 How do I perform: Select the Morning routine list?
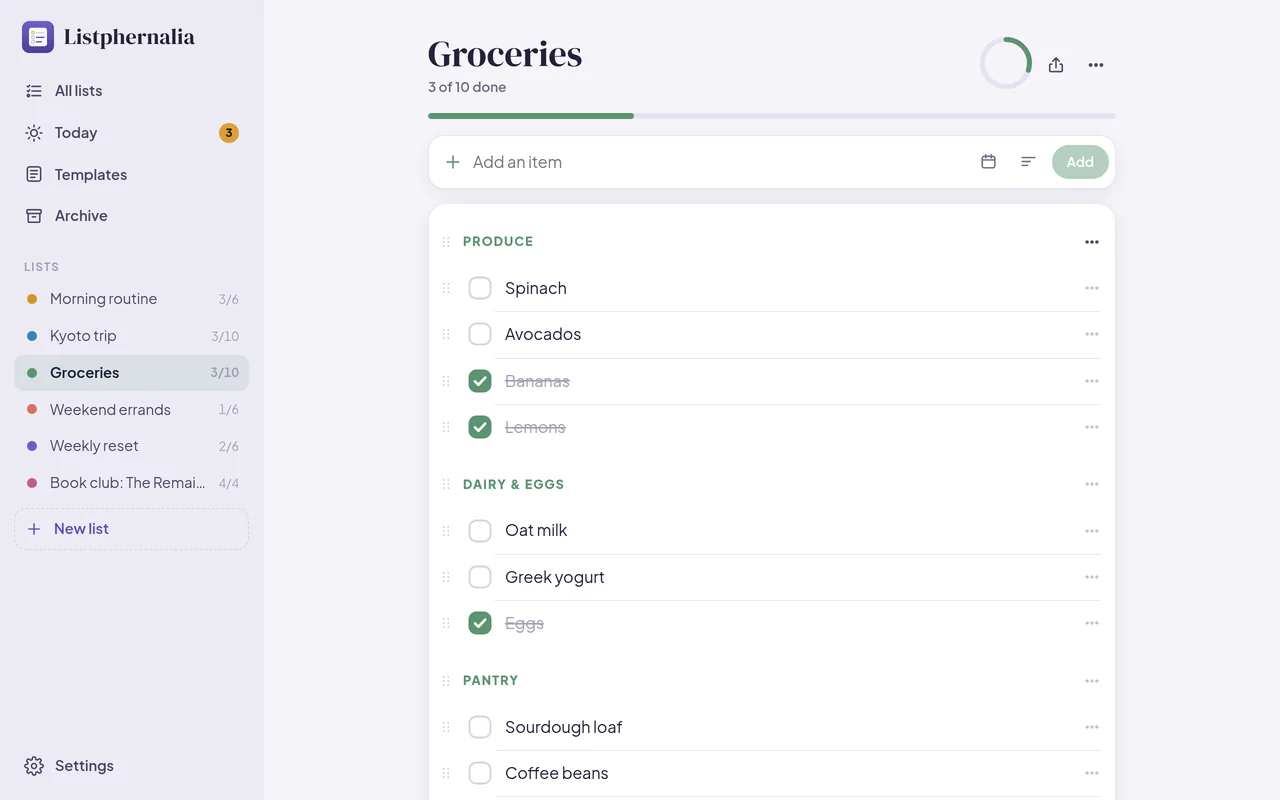click(x=131, y=299)
